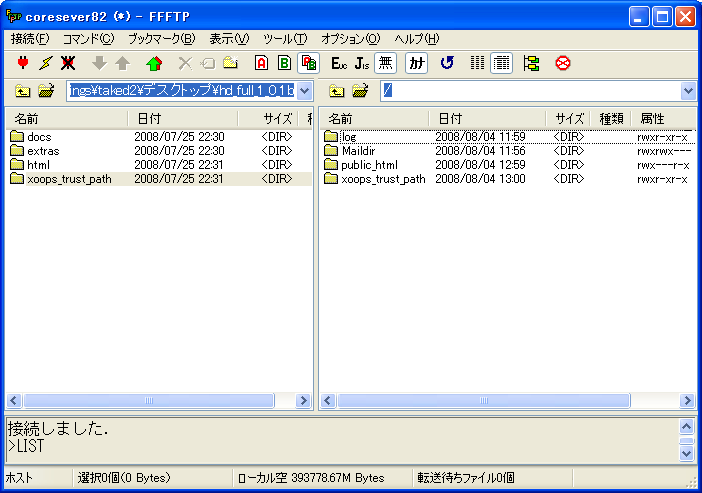
Task: Open the 接続(F) menu
Action: 29,39
